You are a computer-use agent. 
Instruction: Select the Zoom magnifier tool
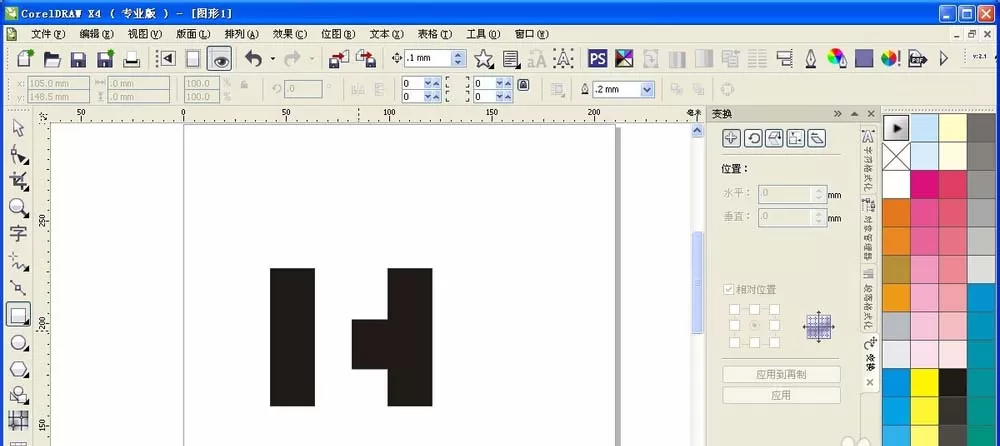[18, 207]
